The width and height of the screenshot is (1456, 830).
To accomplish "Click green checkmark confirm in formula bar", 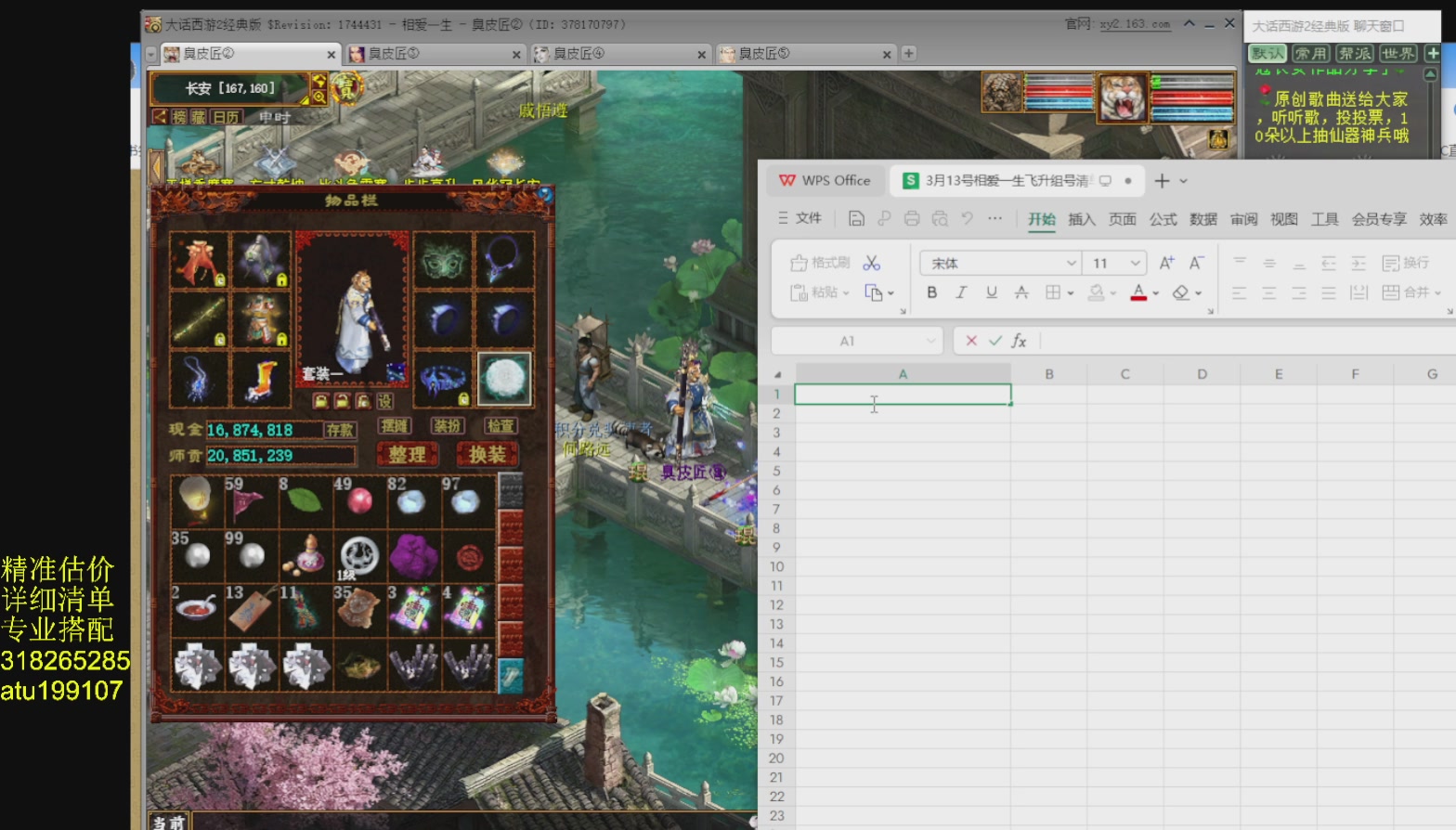I will point(995,341).
